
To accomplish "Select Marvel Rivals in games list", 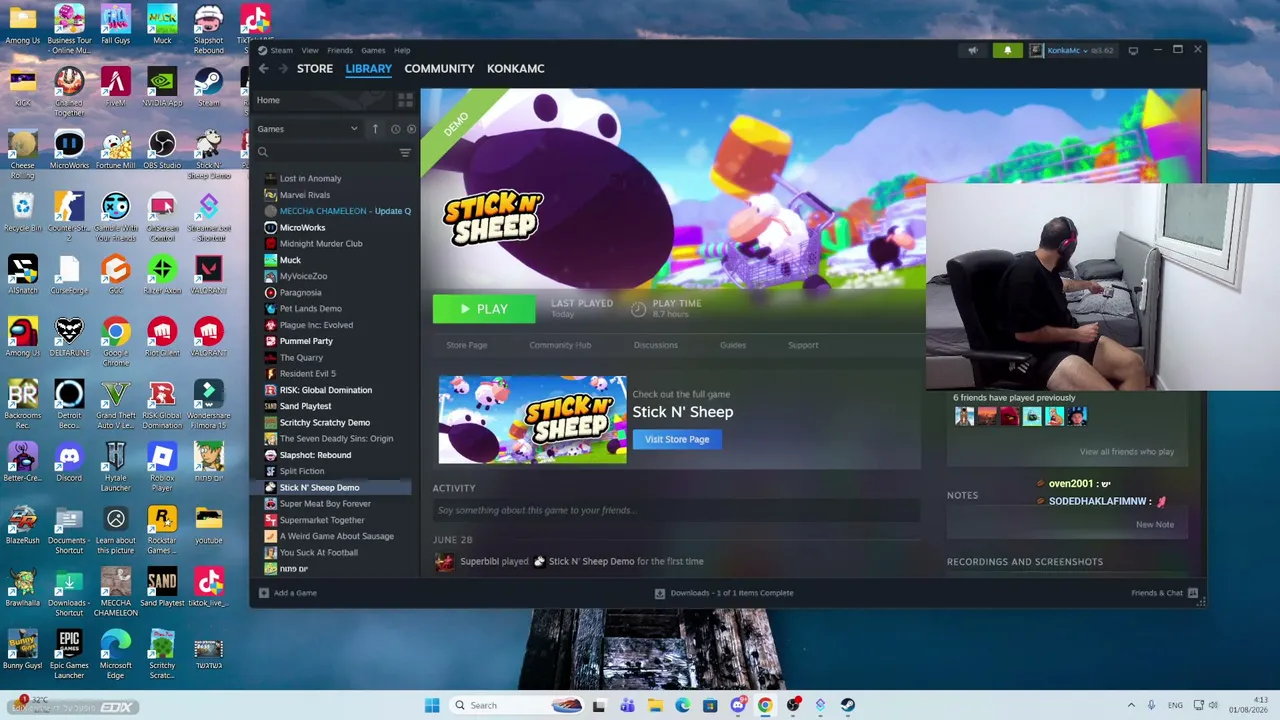I will 305,195.
